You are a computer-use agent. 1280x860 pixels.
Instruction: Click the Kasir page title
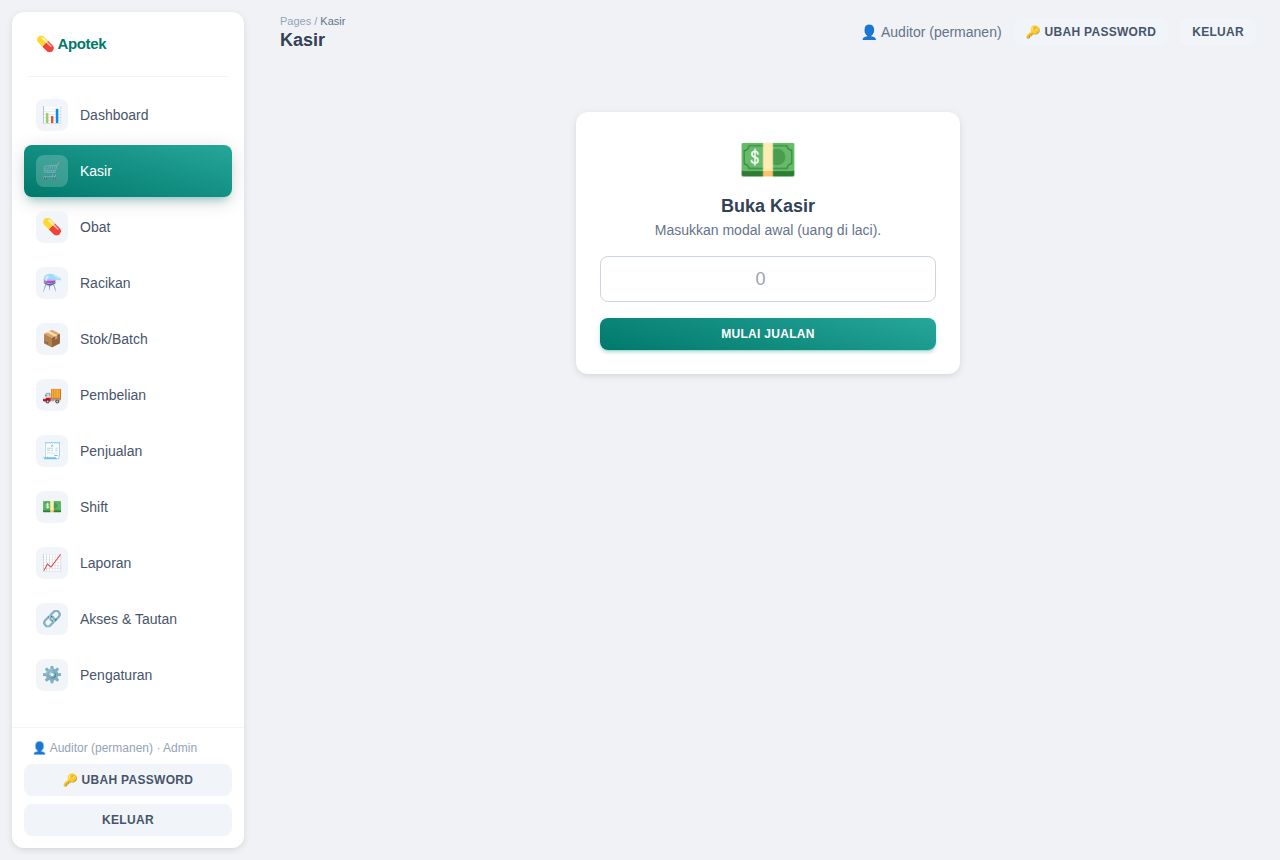tap(302, 40)
